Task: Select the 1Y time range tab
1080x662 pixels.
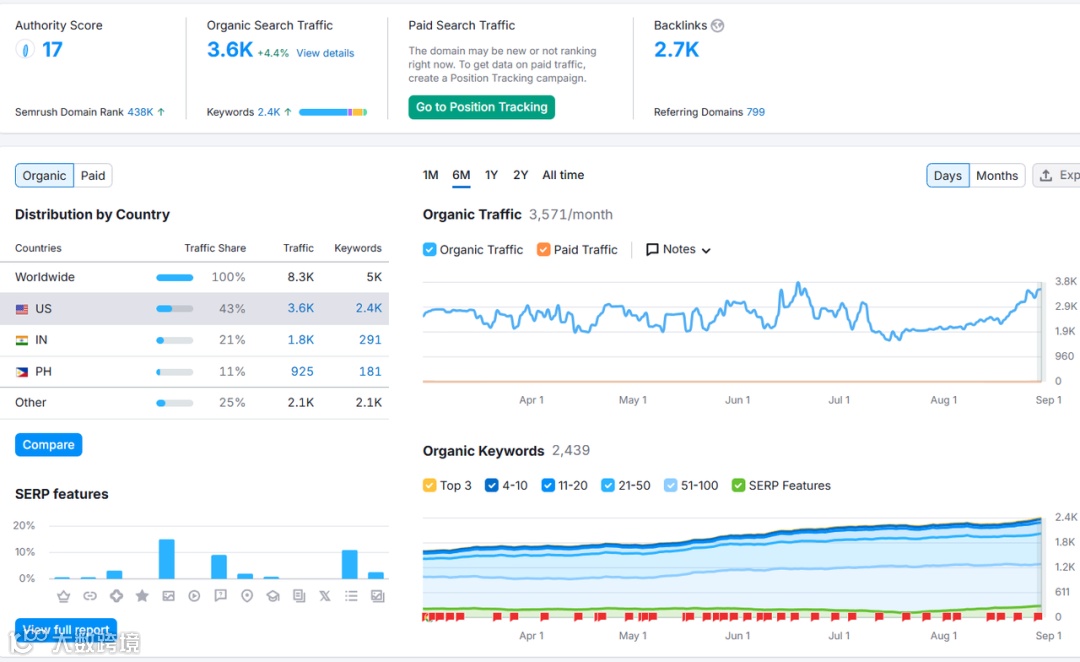Action: (491, 175)
